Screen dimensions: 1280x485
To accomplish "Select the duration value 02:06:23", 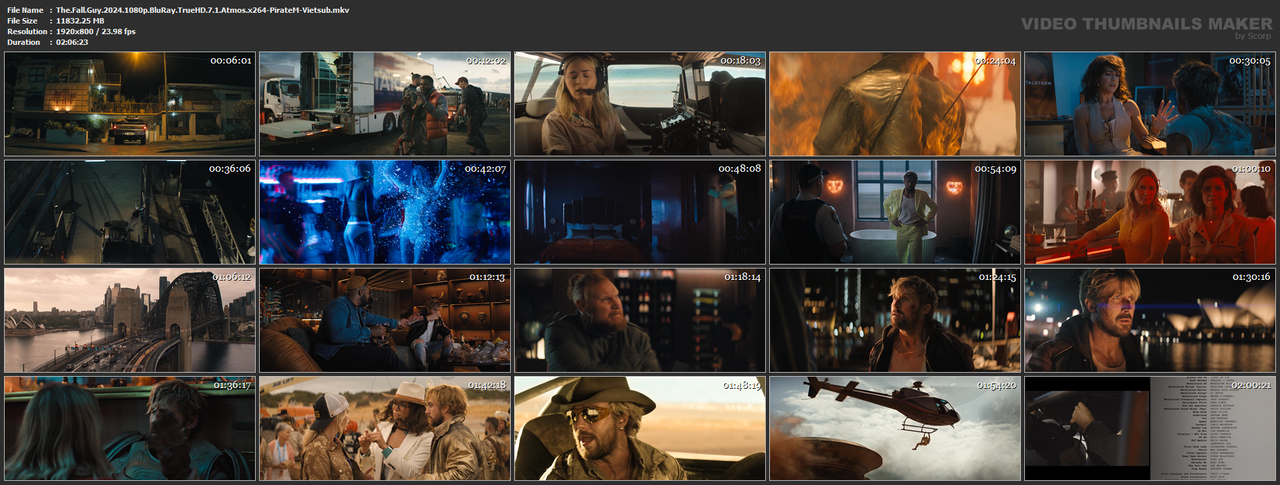I will [73, 42].
